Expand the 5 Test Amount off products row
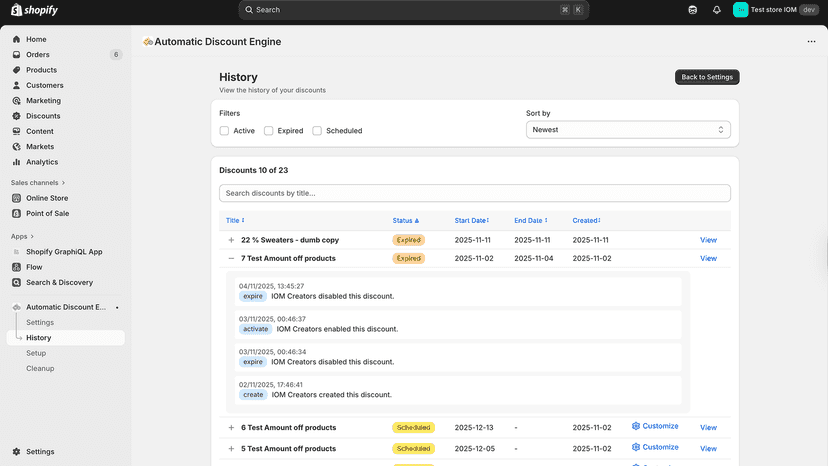 [231, 449]
